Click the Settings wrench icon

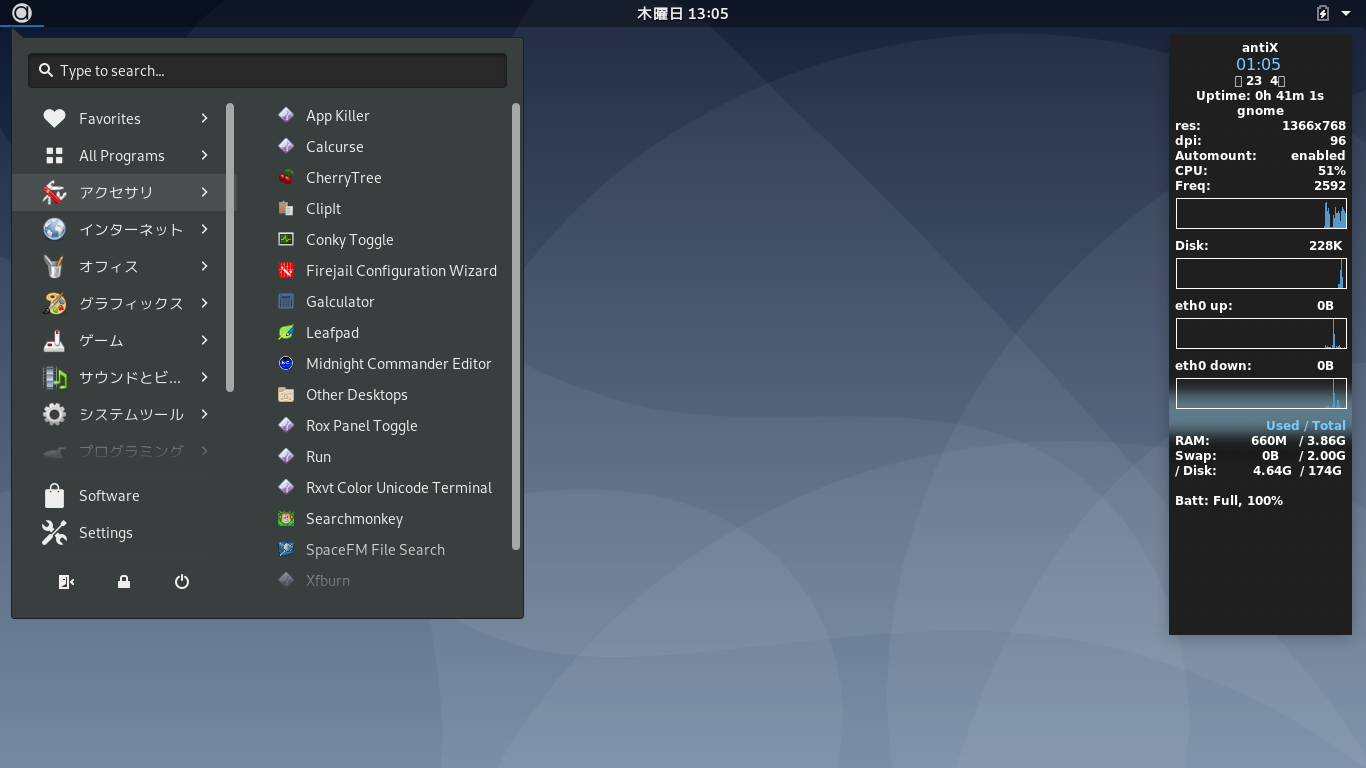pyautogui.click(x=54, y=533)
